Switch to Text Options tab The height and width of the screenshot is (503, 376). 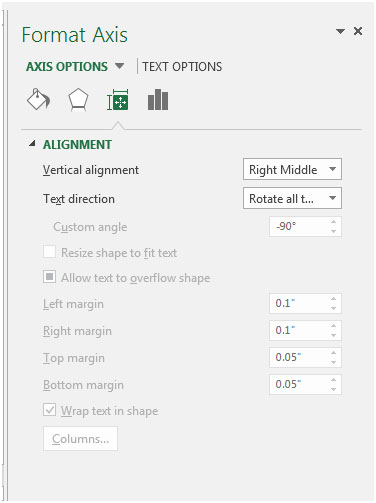click(182, 67)
